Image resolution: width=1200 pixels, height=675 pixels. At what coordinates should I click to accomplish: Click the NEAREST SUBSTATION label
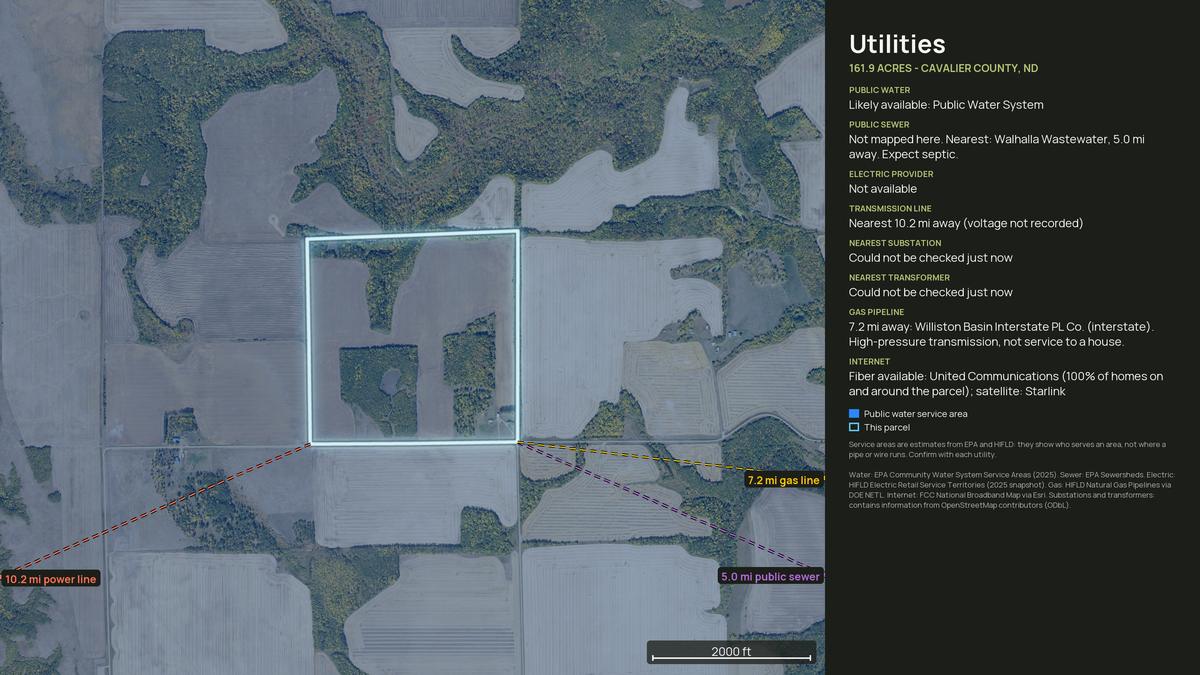pyautogui.click(x=895, y=243)
